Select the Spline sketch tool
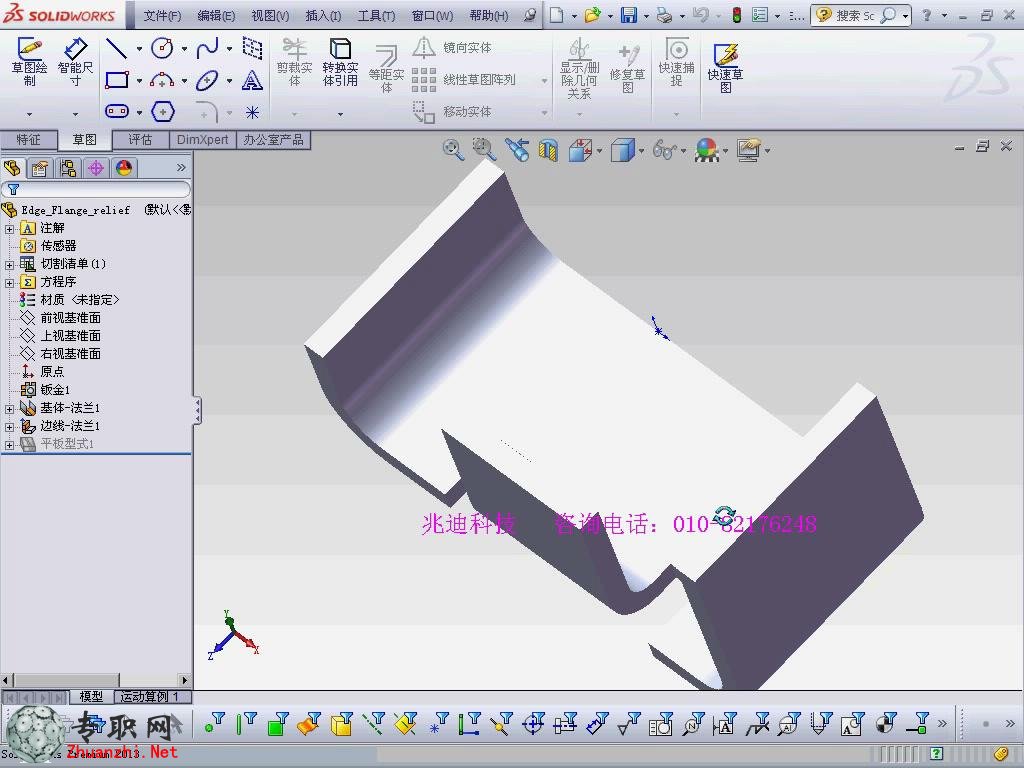Viewport: 1024px width, 768px height. (x=207, y=48)
